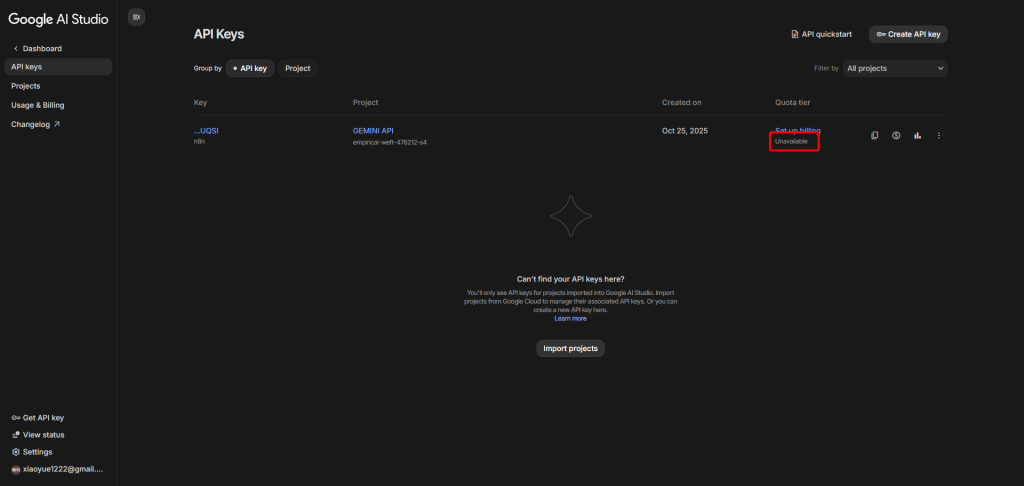This screenshot has width=1024, height=486.
Task: Group the list by Project
Action: click(x=297, y=68)
